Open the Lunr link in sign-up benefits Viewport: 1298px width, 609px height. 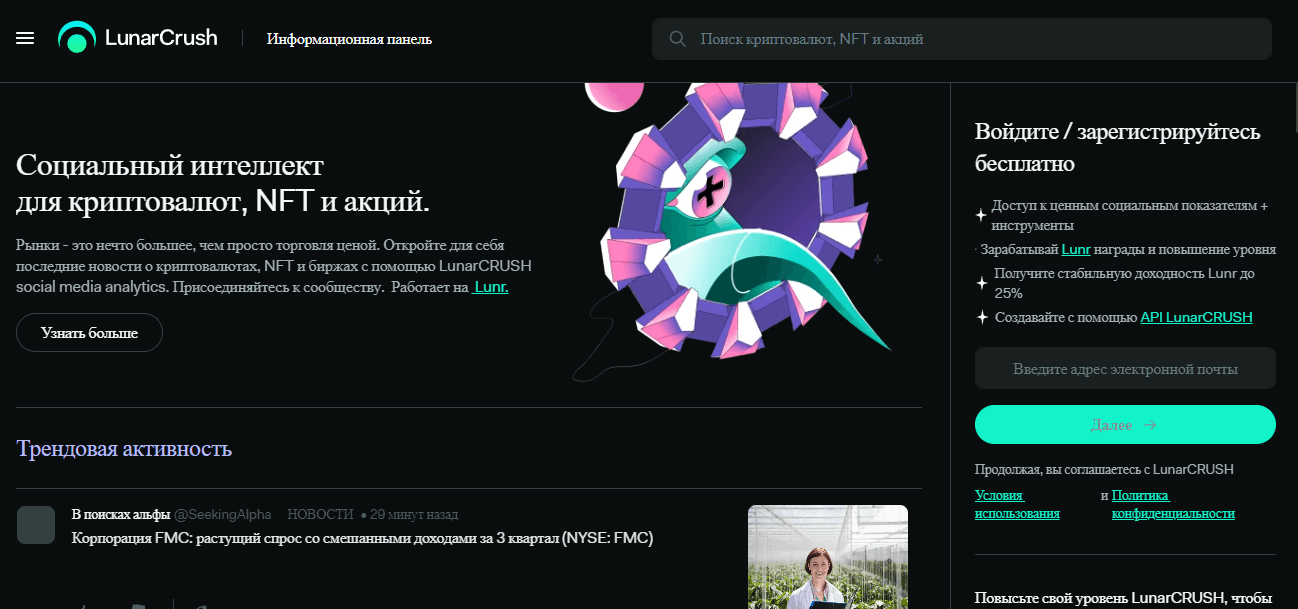coord(1076,249)
